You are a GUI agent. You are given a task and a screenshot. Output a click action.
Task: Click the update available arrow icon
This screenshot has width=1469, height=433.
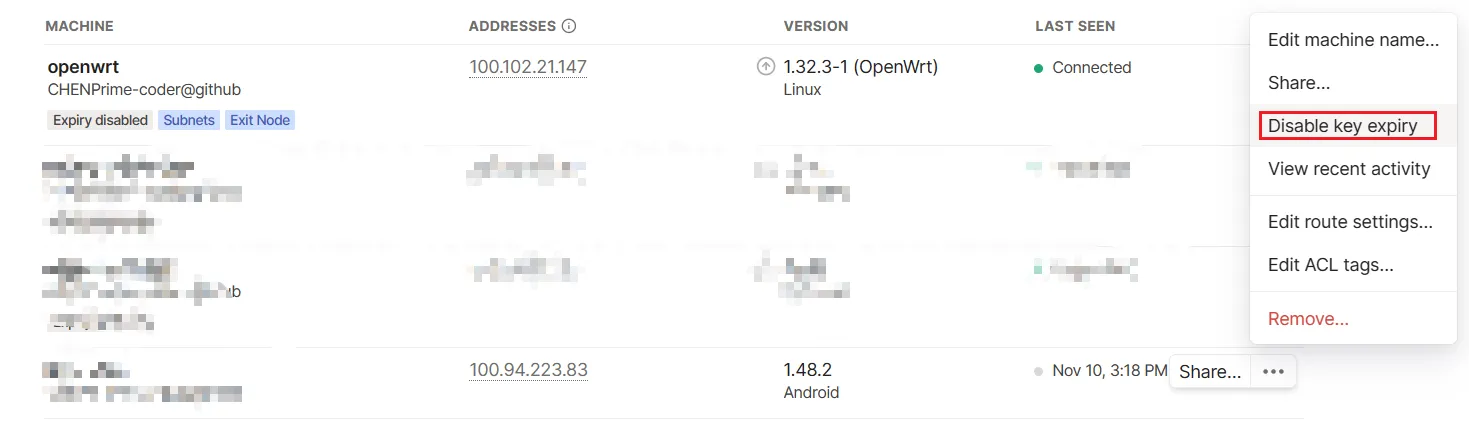tap(766, 67)
